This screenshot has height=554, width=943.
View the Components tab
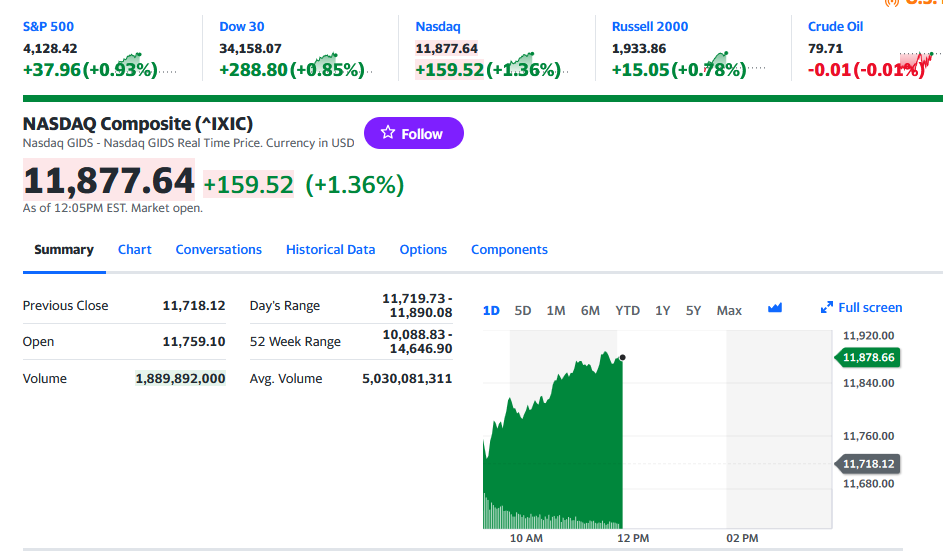coord(509,250)
